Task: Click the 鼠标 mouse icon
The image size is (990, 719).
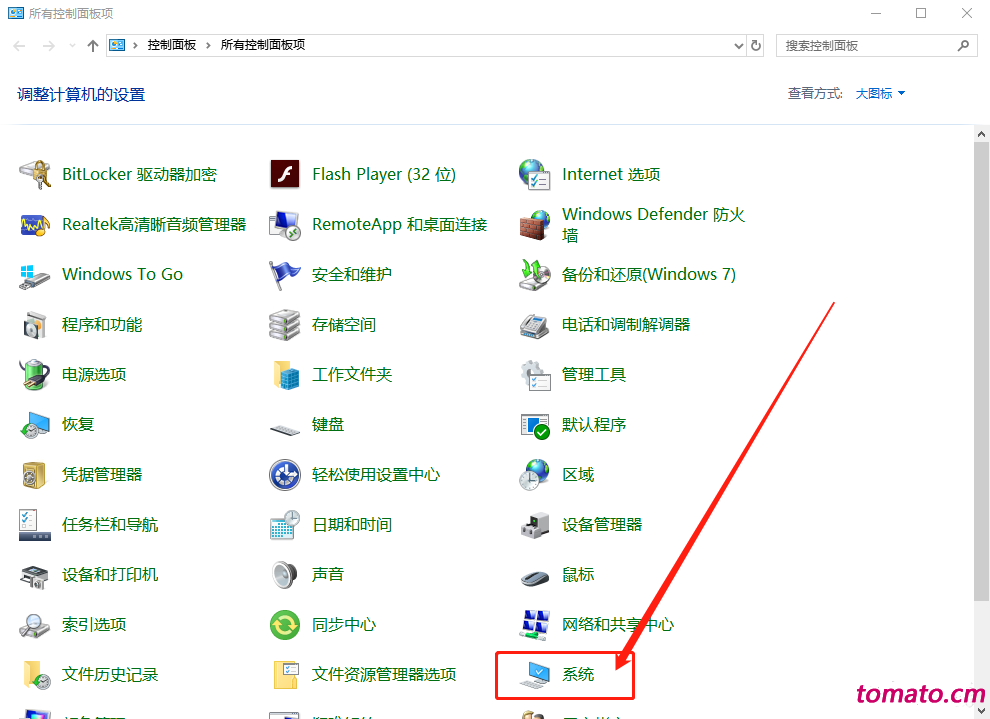Action: click(535, 576)
